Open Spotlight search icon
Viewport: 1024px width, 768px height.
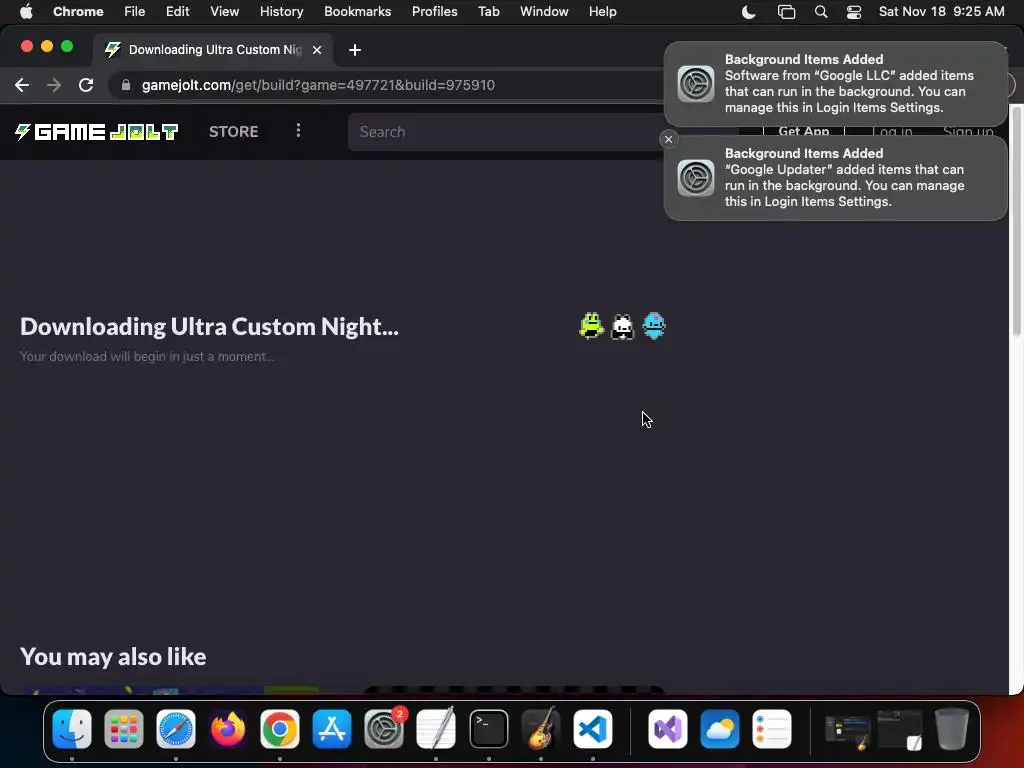point(821,12)
